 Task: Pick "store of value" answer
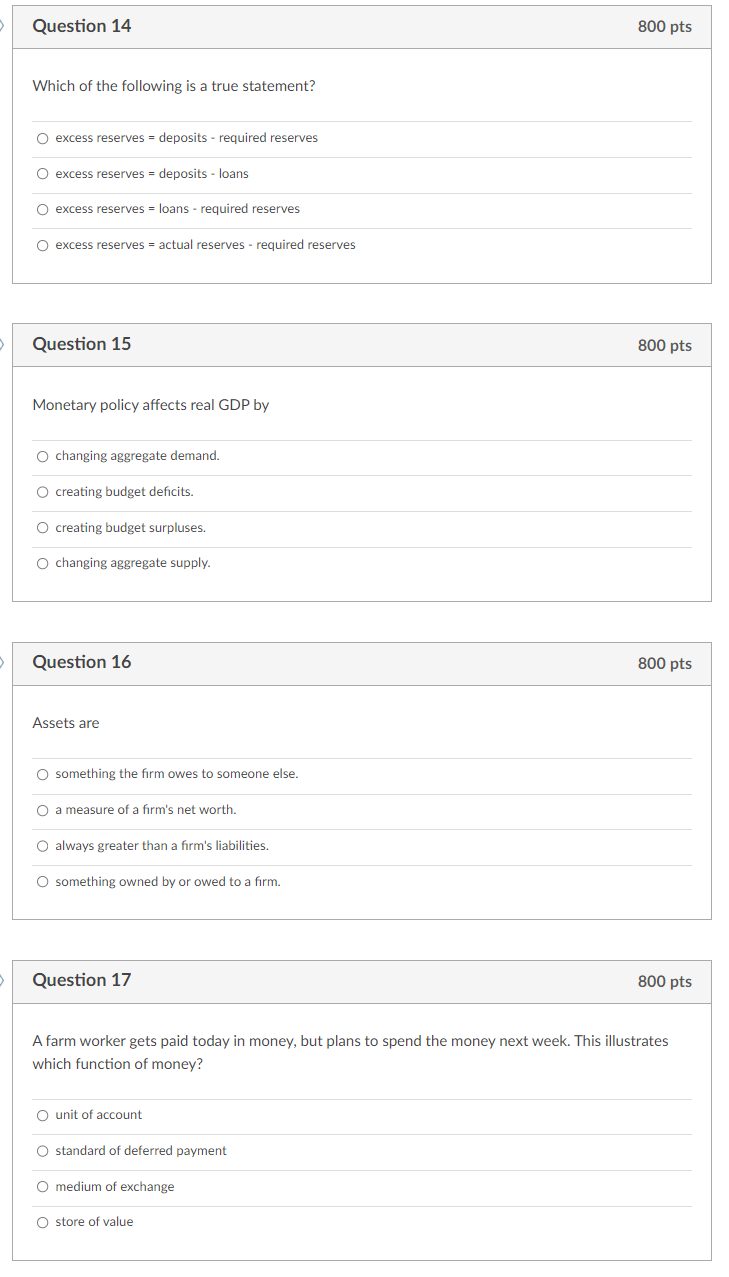click(42, 1222)
